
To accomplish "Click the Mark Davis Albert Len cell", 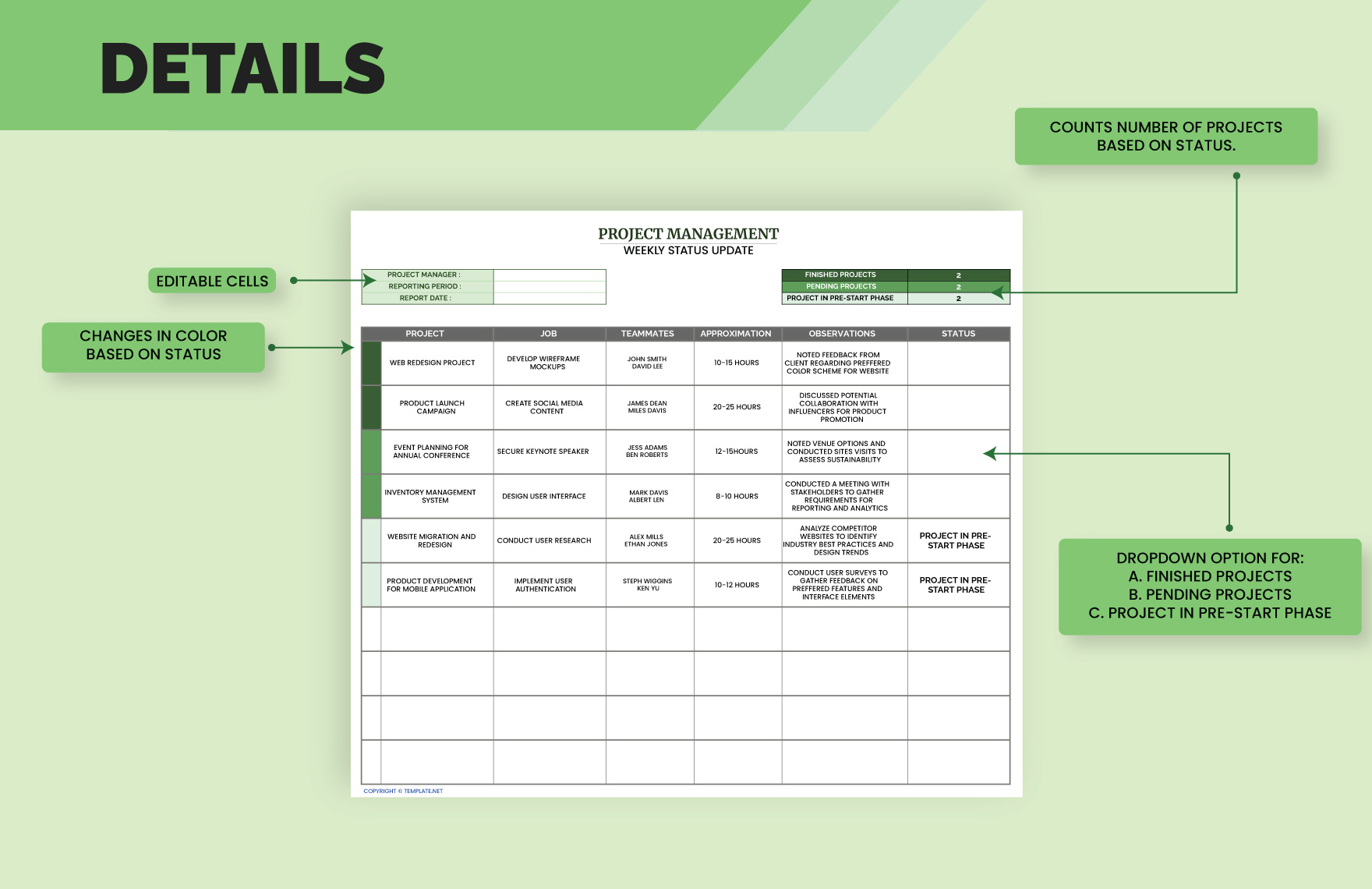I will coord(650,497).
